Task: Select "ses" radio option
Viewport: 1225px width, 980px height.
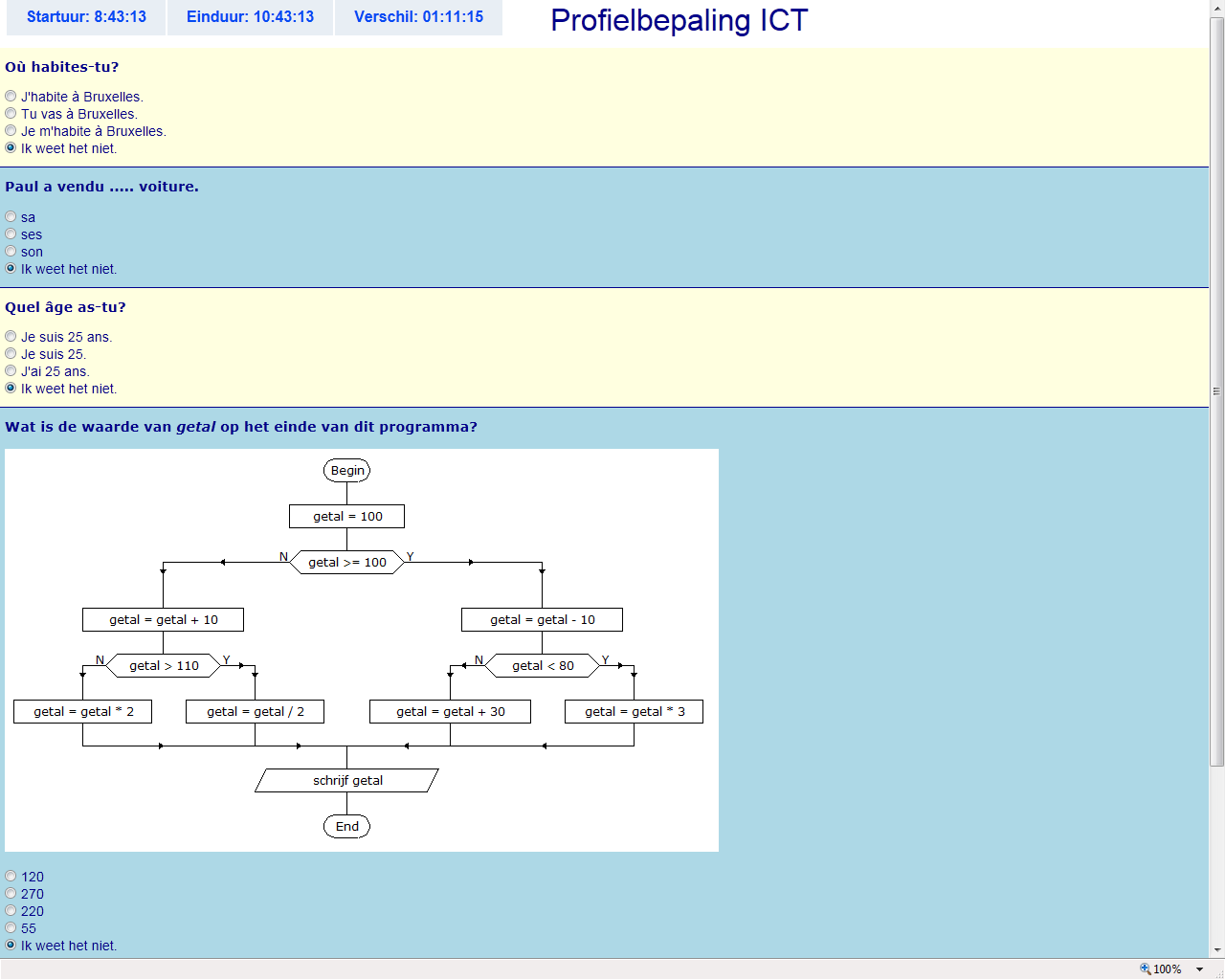Action: 11,234
